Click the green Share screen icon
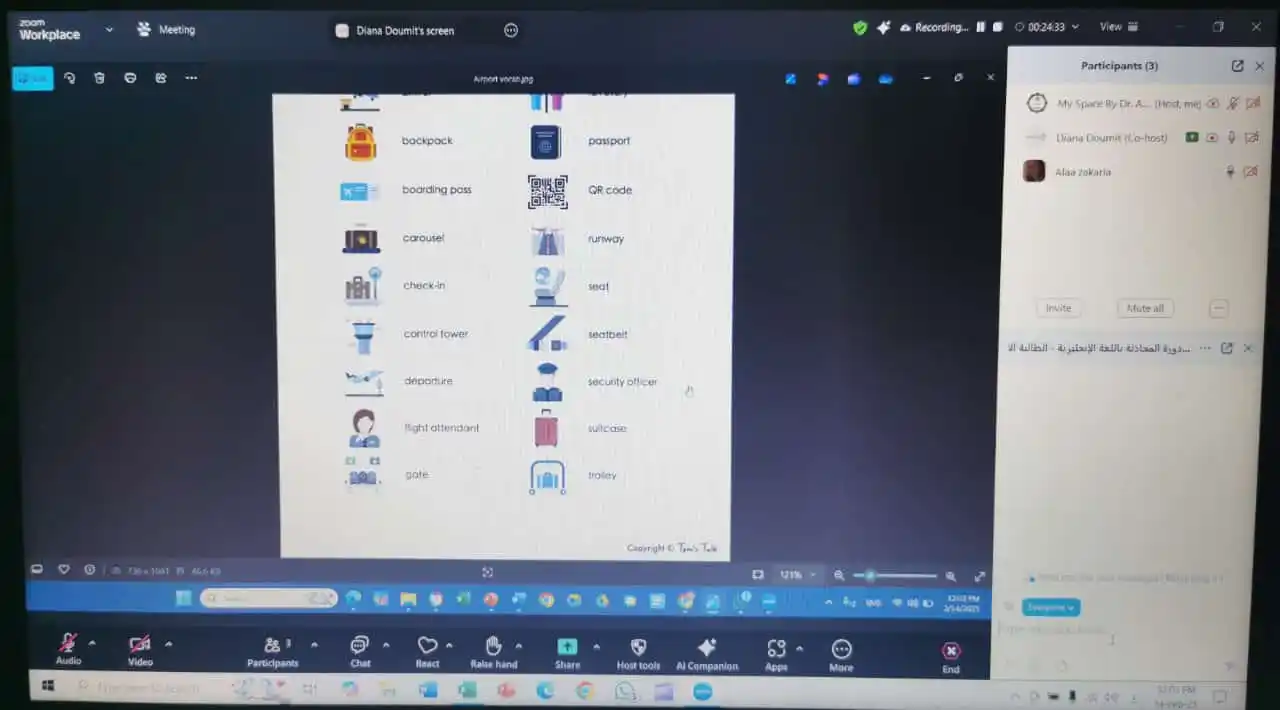This screenshot has height=710, width=1280. [x=567, y=647]
